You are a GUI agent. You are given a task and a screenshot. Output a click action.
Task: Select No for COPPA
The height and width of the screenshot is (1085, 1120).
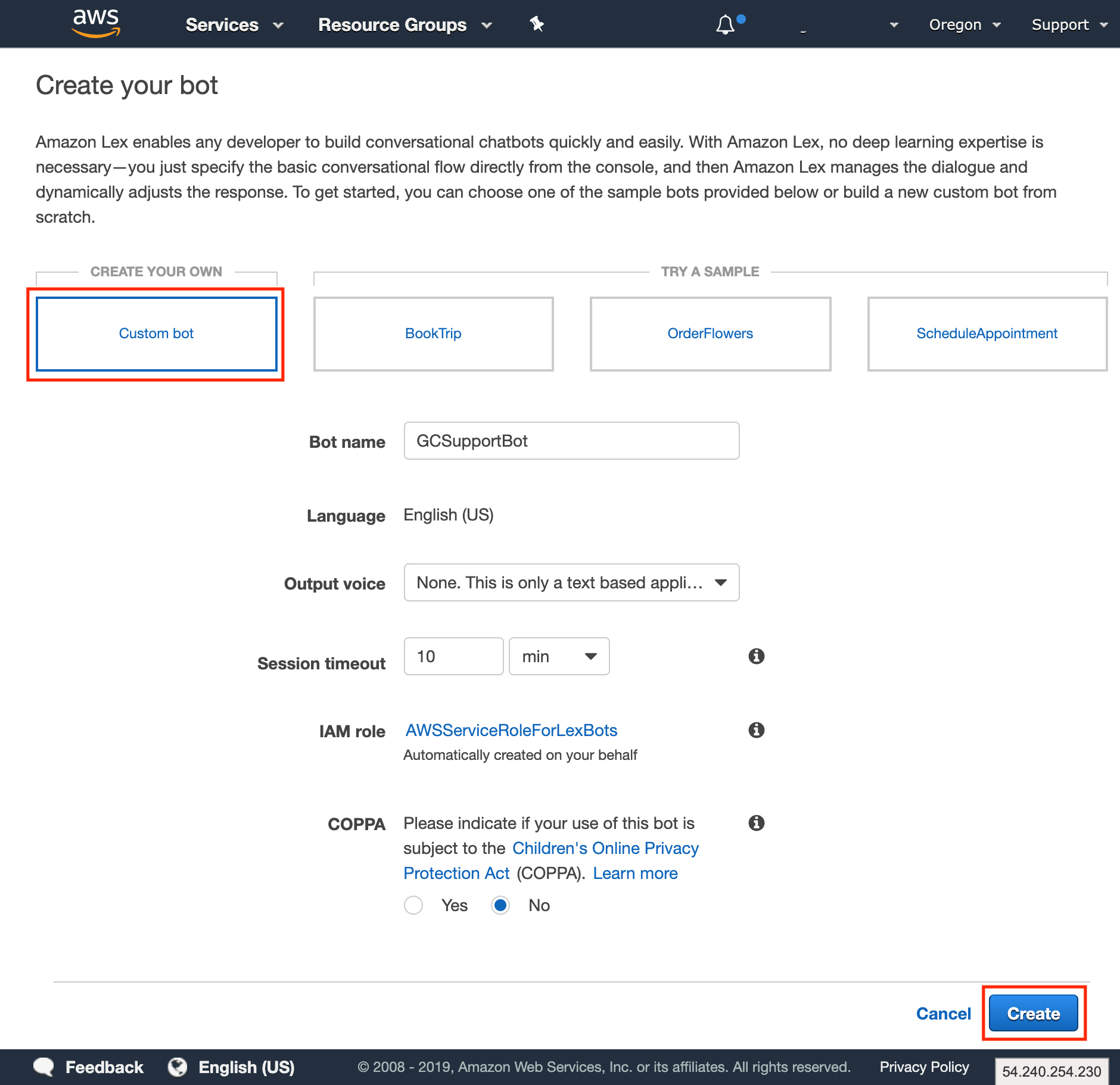[x=500, y=905]
